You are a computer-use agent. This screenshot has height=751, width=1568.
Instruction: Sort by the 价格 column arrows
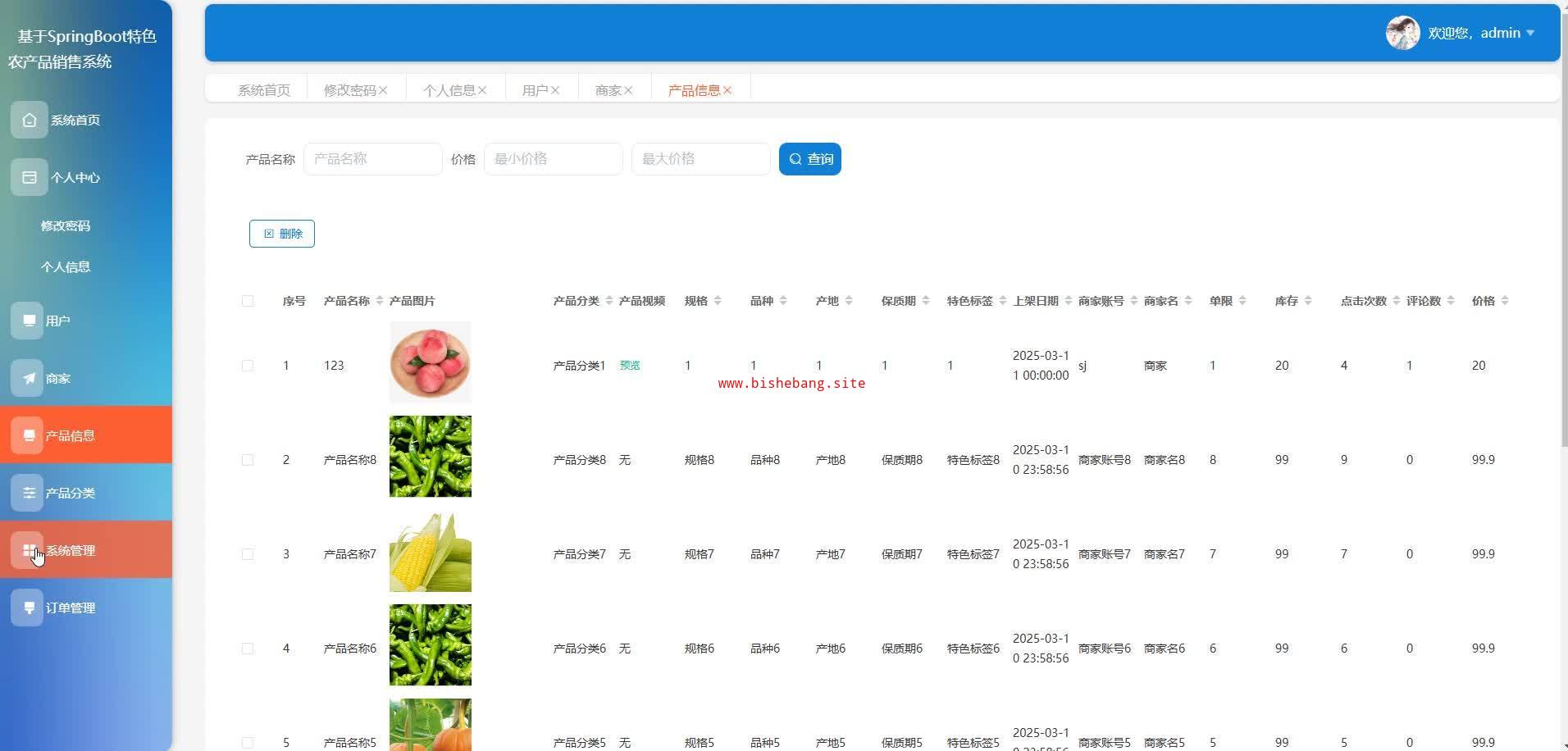pos(1504,301)
